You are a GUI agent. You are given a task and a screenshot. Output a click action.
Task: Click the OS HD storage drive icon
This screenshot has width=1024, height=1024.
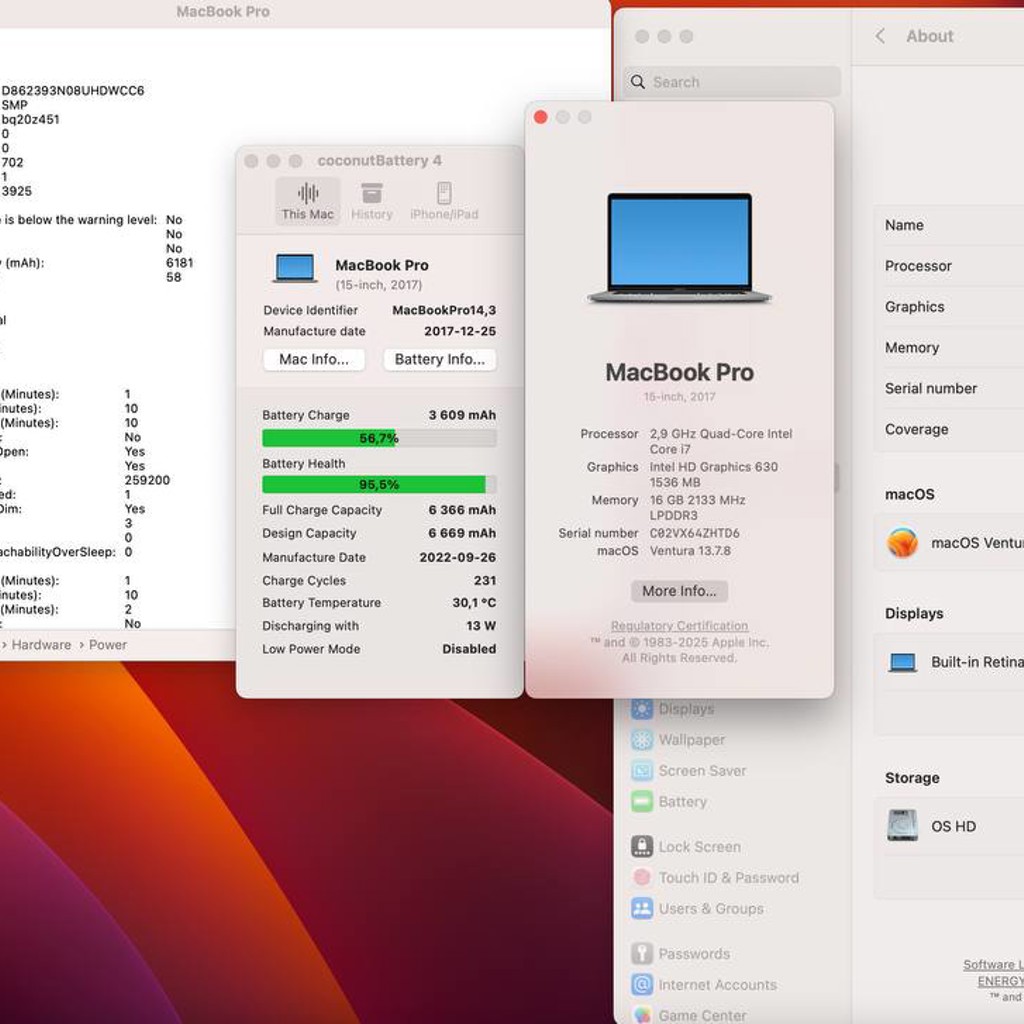[903, 825]
